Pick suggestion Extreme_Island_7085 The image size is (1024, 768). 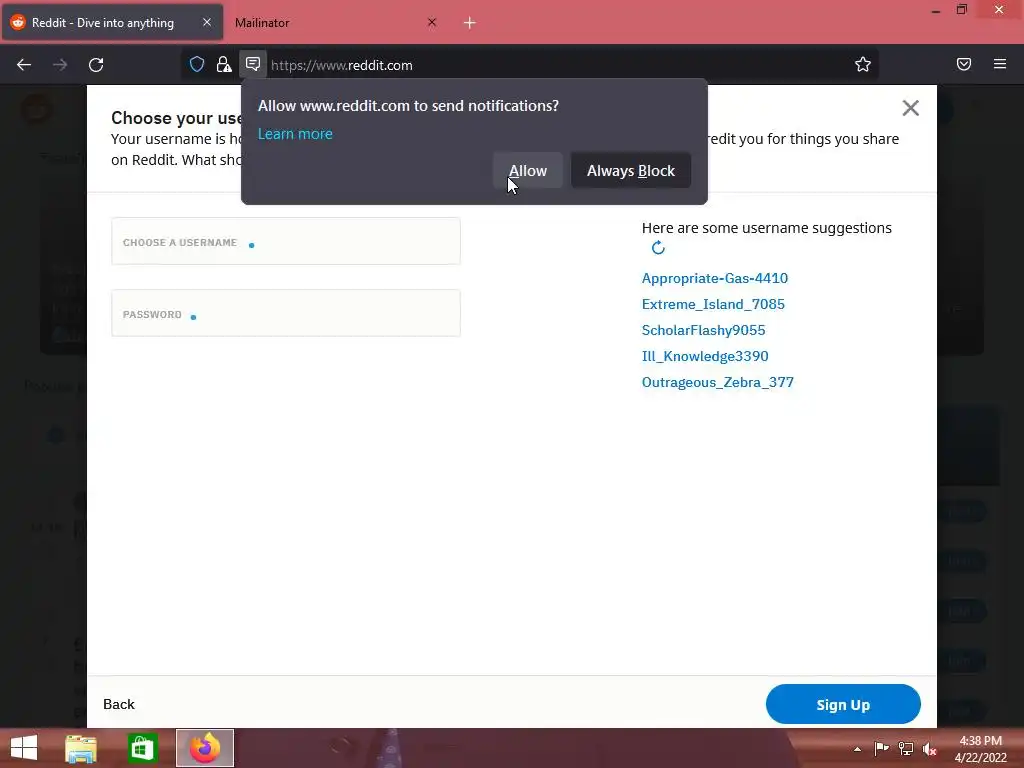pos(713,304)
